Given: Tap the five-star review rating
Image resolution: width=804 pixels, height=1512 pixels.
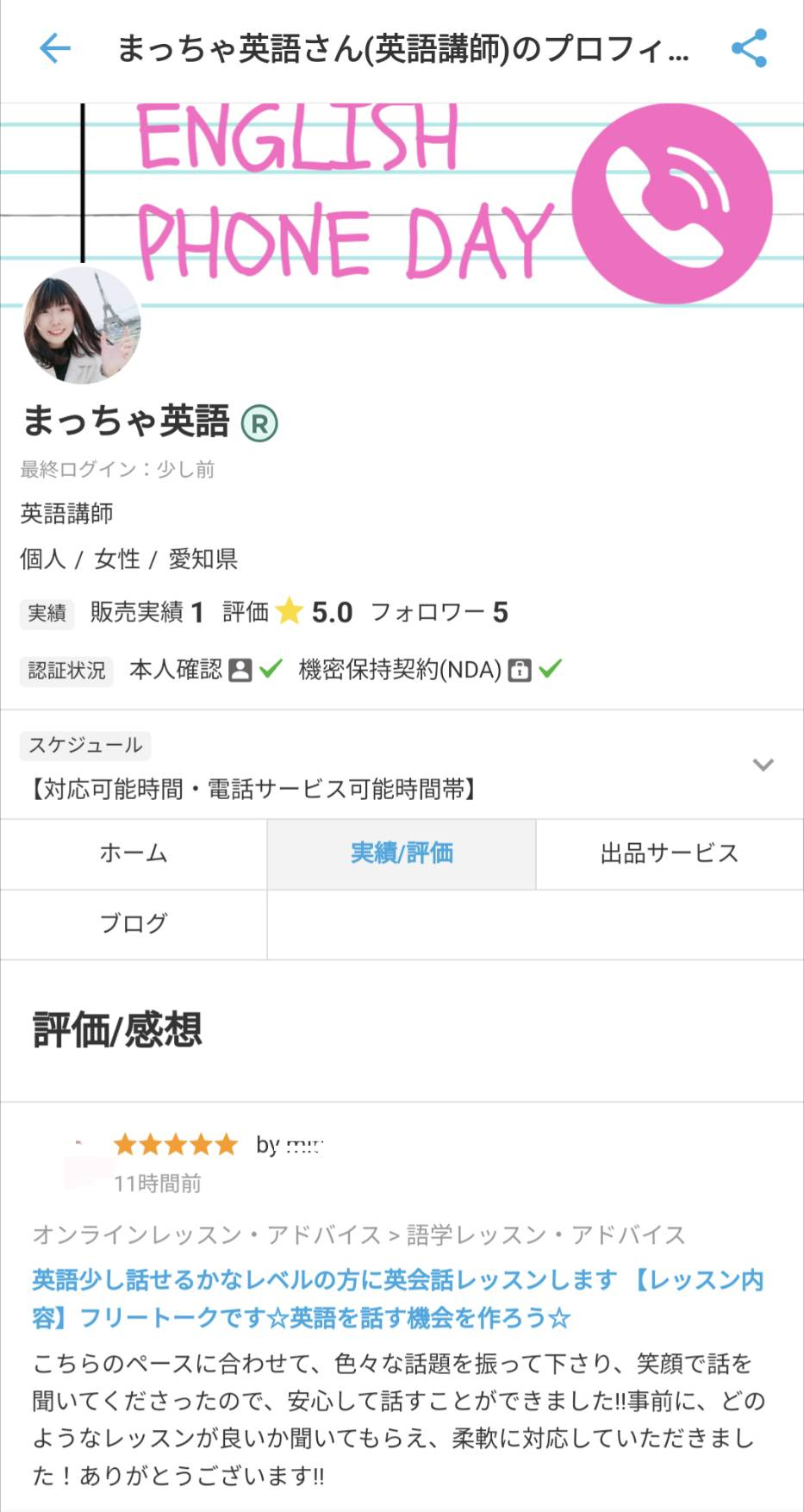Looking at the screenshot, I should coord(176,1145).
